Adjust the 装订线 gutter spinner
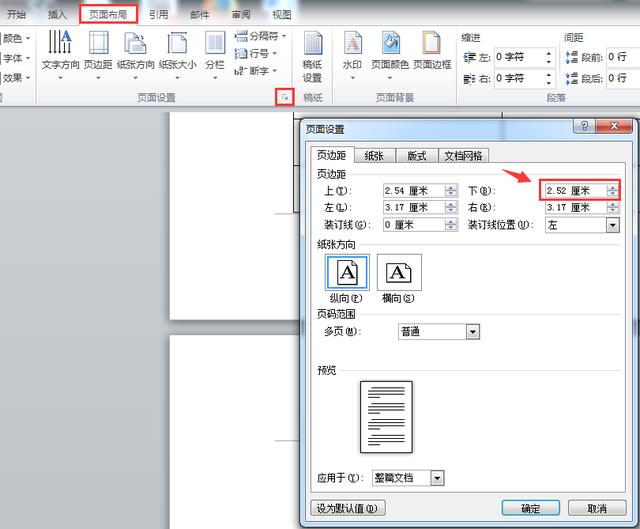 (x=451, y=225)
